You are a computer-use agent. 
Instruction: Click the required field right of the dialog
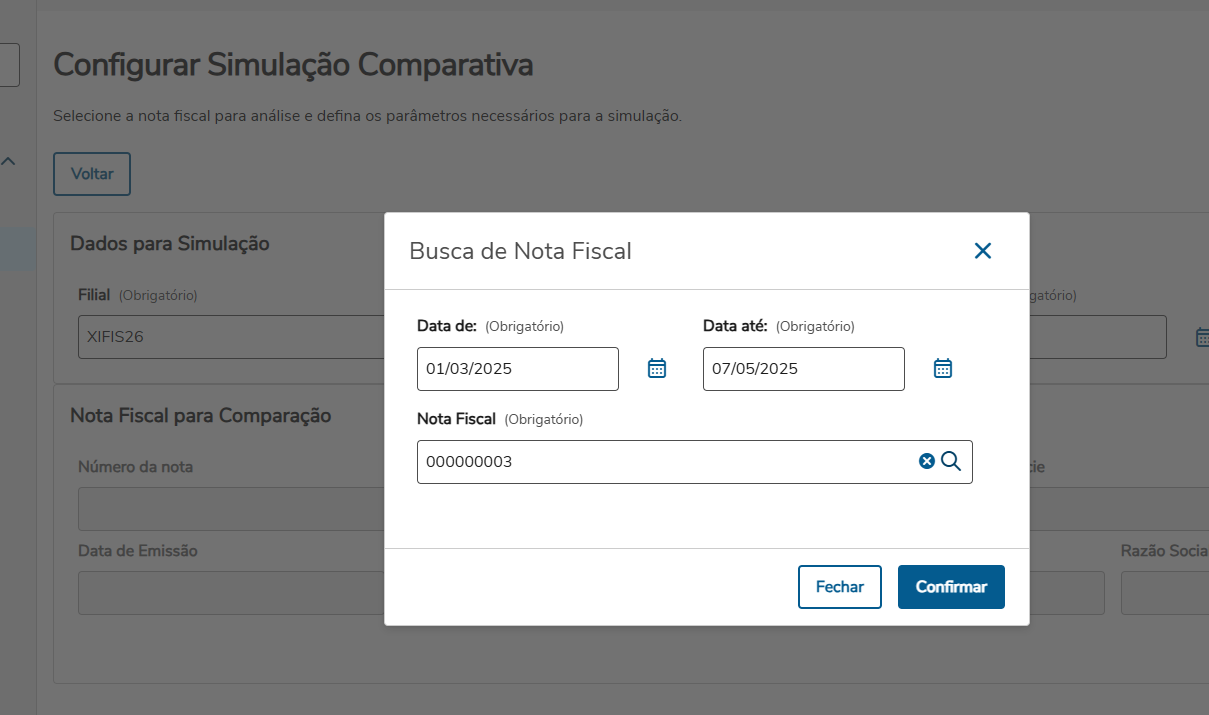tap(1097, 337)
